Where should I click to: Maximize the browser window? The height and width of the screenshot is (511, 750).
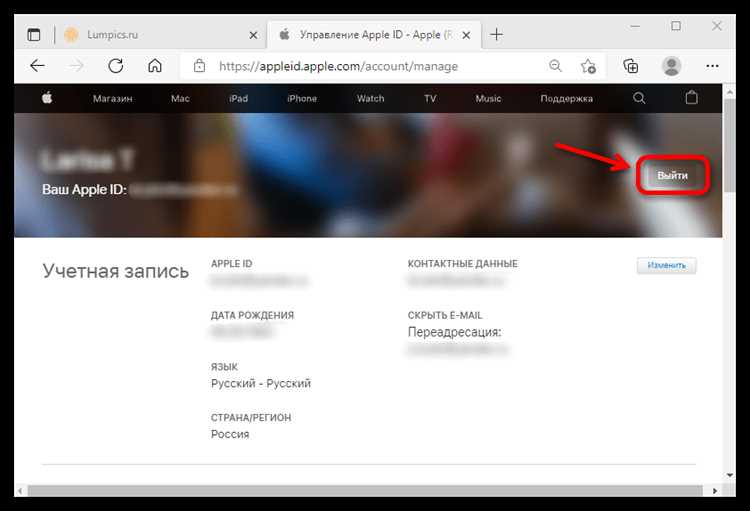pyautogui.click(x=676, y=26)
